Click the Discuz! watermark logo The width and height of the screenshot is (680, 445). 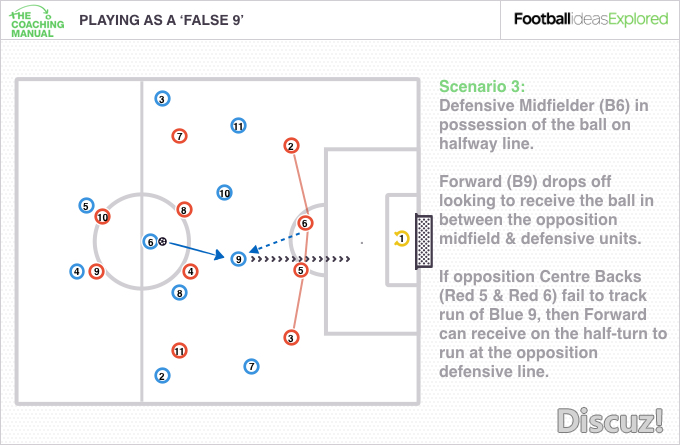pos(610,420)
